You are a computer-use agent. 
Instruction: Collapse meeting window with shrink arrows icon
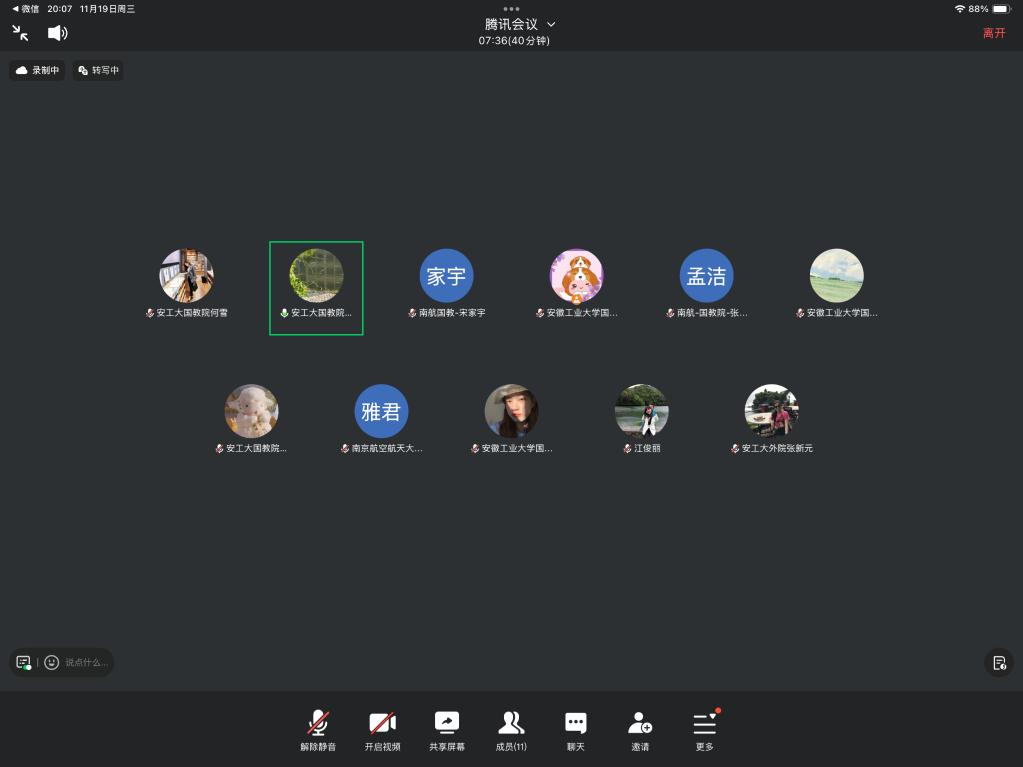tap(20, 33)
